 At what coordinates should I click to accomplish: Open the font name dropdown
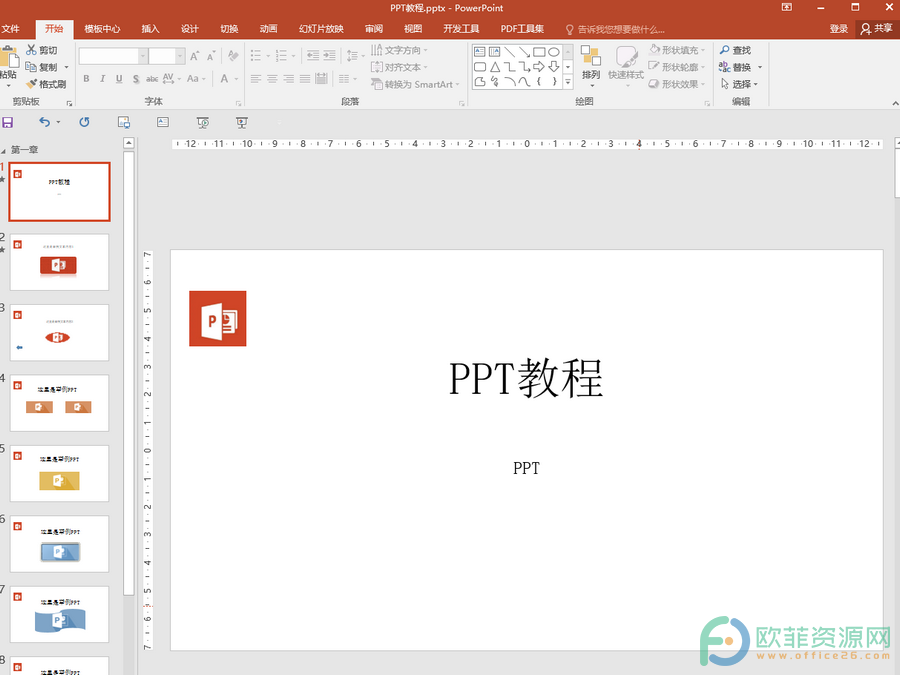143,56
